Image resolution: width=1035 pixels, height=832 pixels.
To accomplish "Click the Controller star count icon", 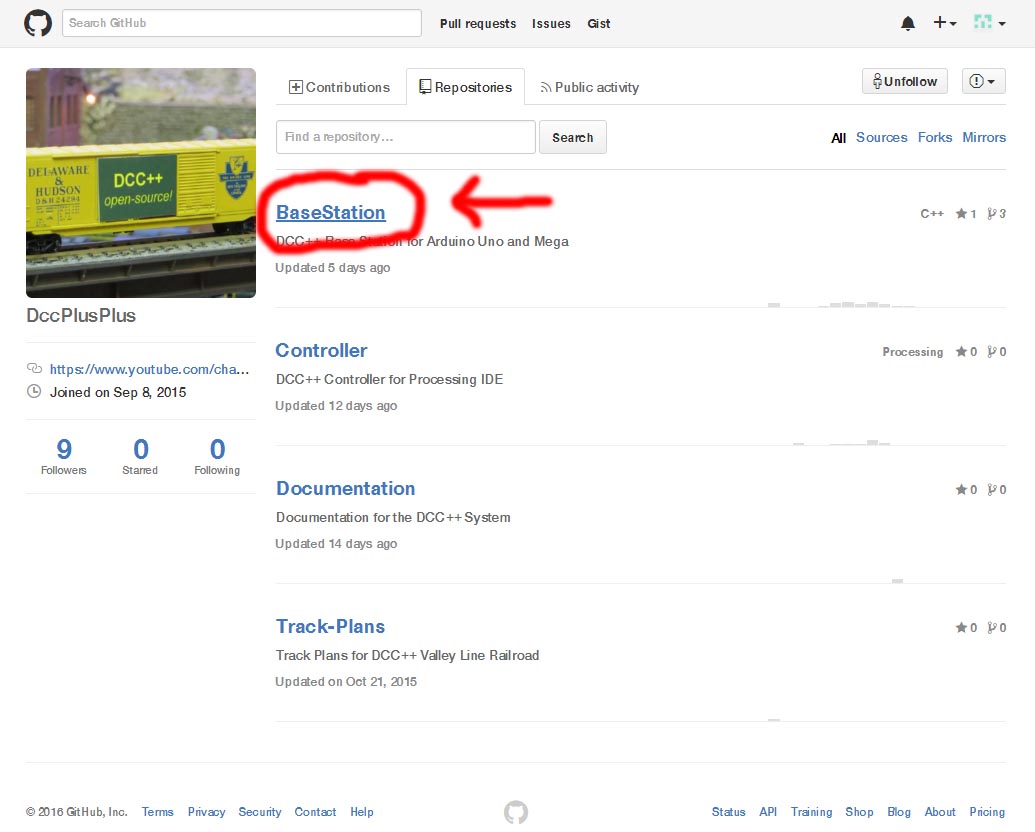I will [x=966, y=352].
